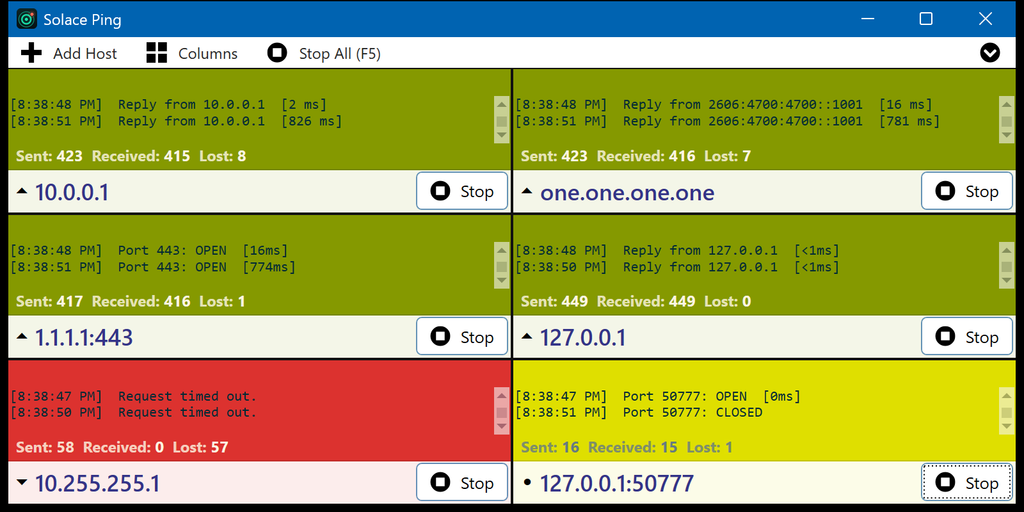Viewport: 1024px width, 512px height.
Task: Click the plus icon for Add Host
Action: pos(31,53)
